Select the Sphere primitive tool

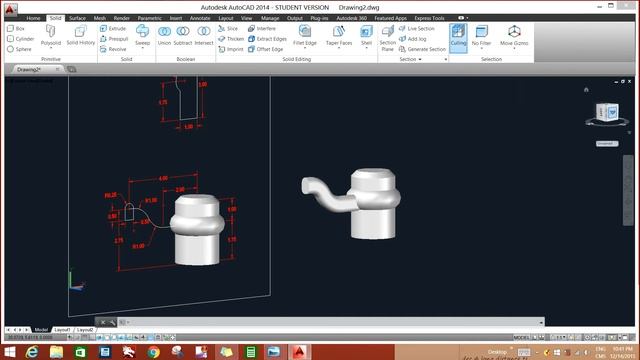click(19, 49)
